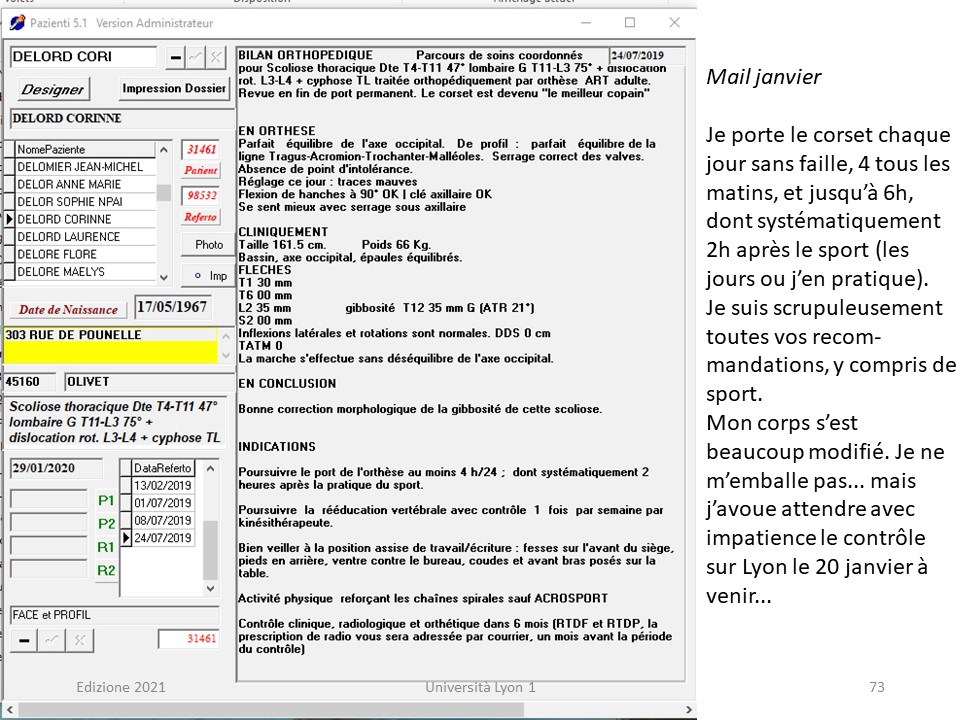Screen dimensions: 960x720
Task: Click the patient list scrollbar thumb
Action: 163,192
